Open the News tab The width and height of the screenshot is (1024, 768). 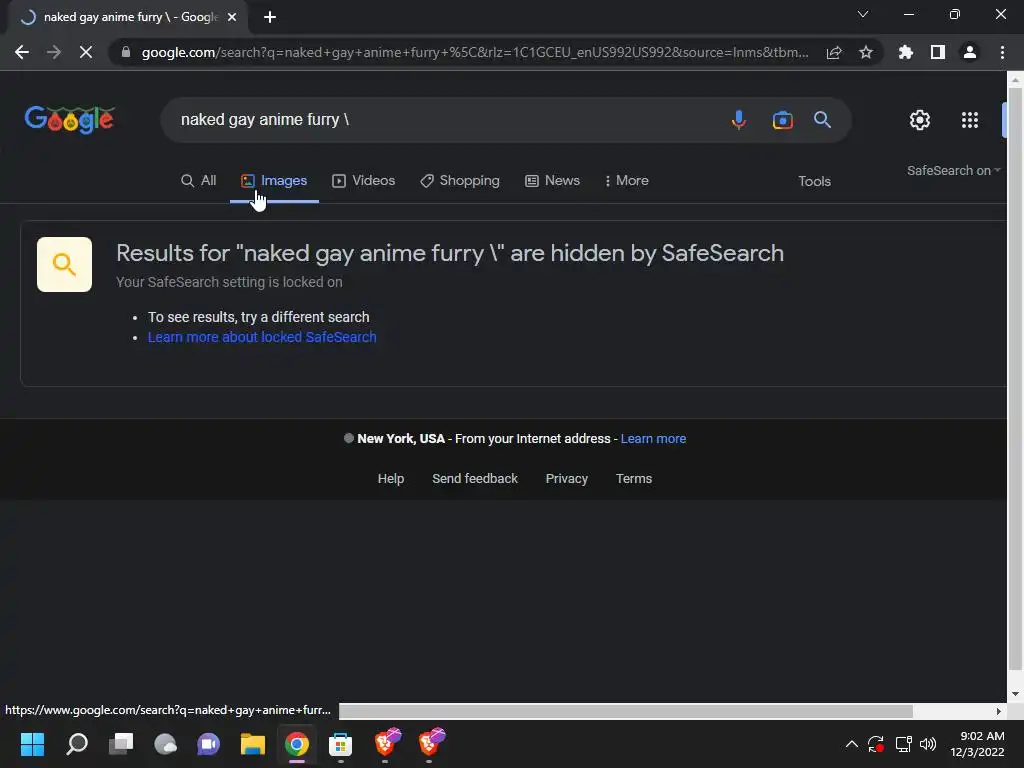552,181
